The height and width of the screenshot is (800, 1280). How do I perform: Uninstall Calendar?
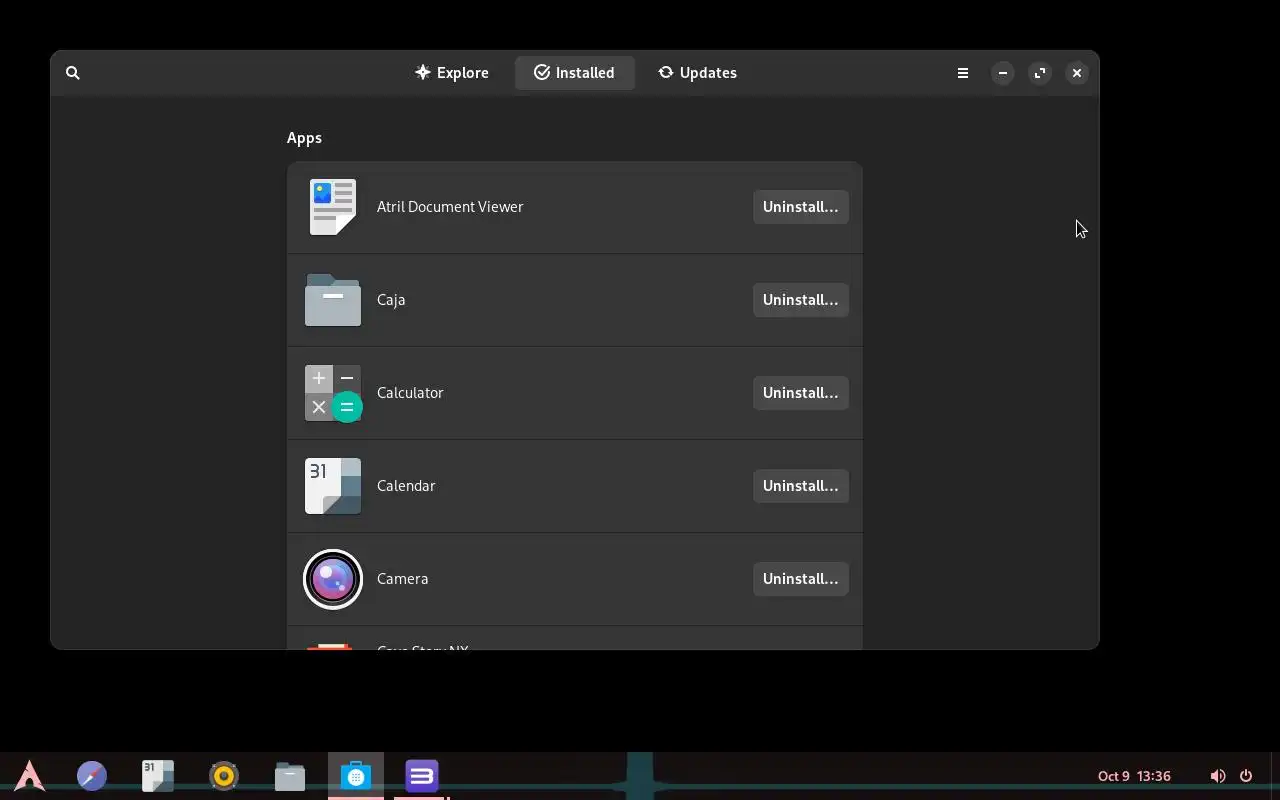click(801, 486)
